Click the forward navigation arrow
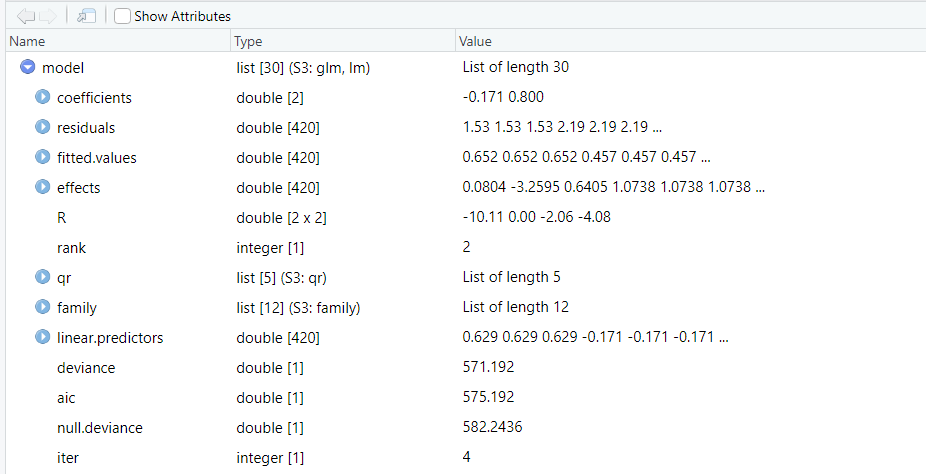The image size is (926, 474). [x=48, y=16]
